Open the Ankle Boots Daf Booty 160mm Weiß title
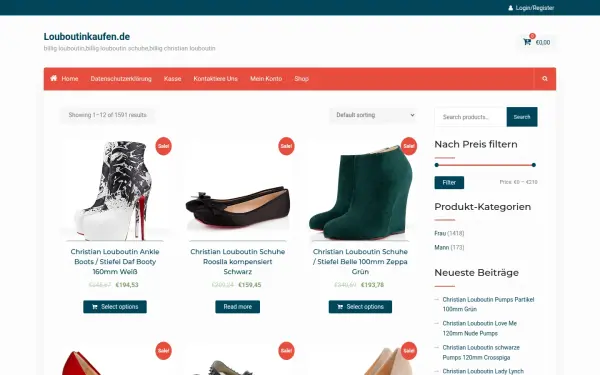 (115, 262)
